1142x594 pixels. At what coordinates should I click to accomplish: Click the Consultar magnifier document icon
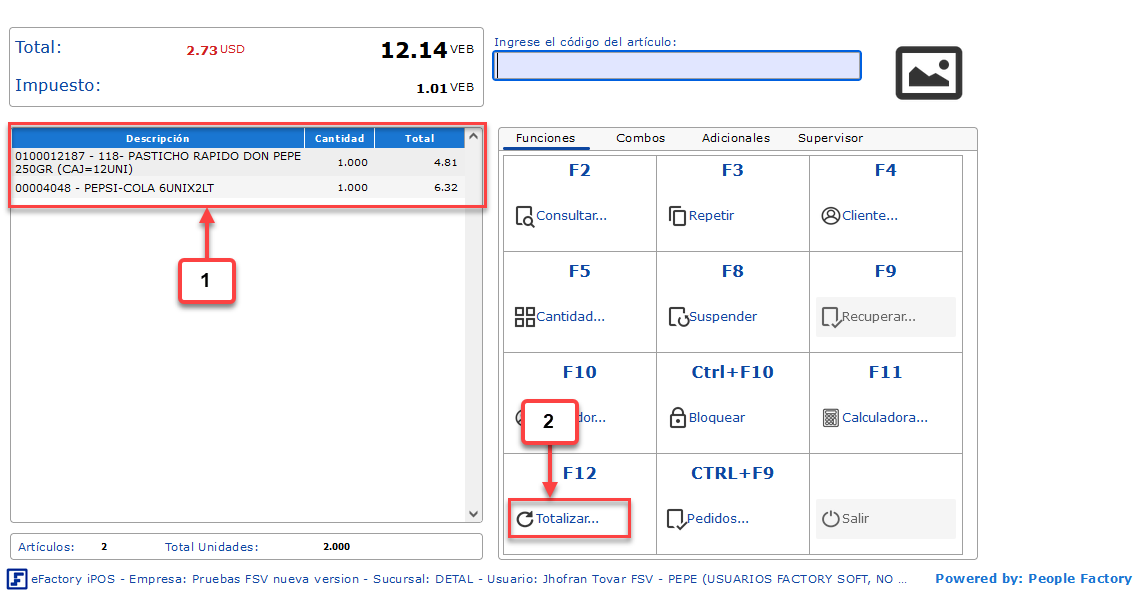[x=524, y=216]
